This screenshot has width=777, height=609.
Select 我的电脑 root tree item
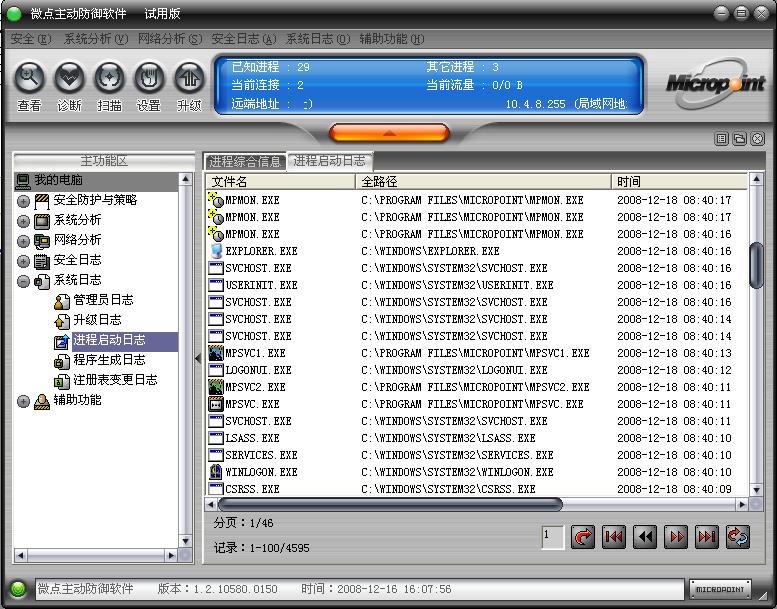(x=58, y=180)
